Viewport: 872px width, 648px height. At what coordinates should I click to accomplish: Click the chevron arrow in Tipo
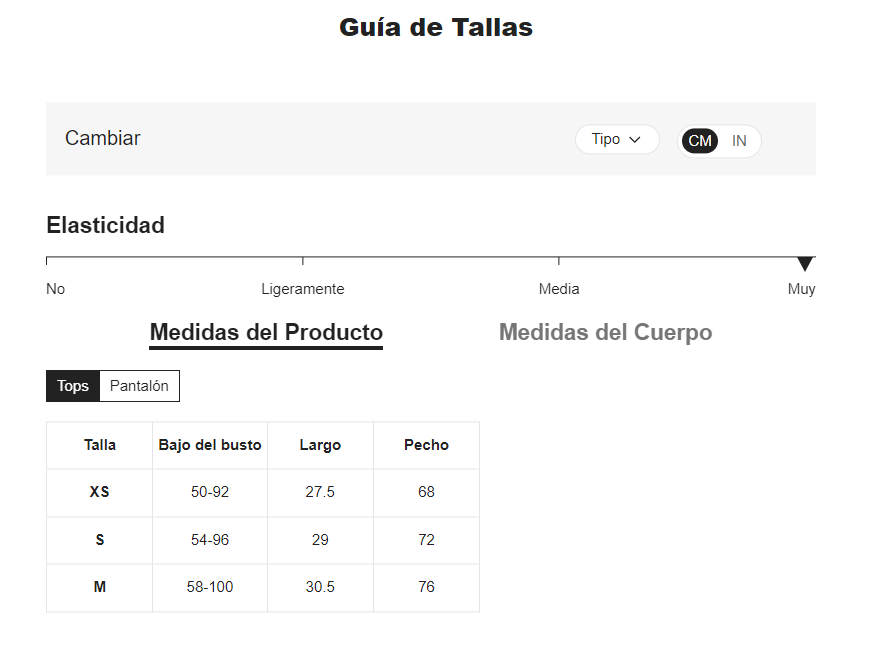634,140
